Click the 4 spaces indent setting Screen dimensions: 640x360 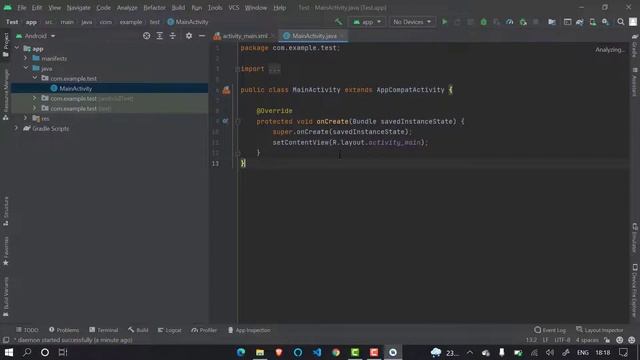pos(587,340)
